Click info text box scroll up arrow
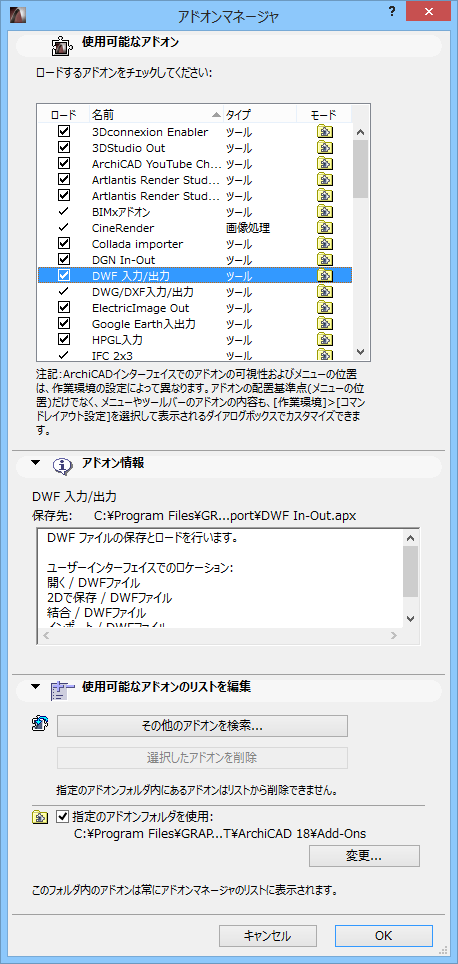The height and width of the screenshot is (964, 458). click(x=411, y=537)
